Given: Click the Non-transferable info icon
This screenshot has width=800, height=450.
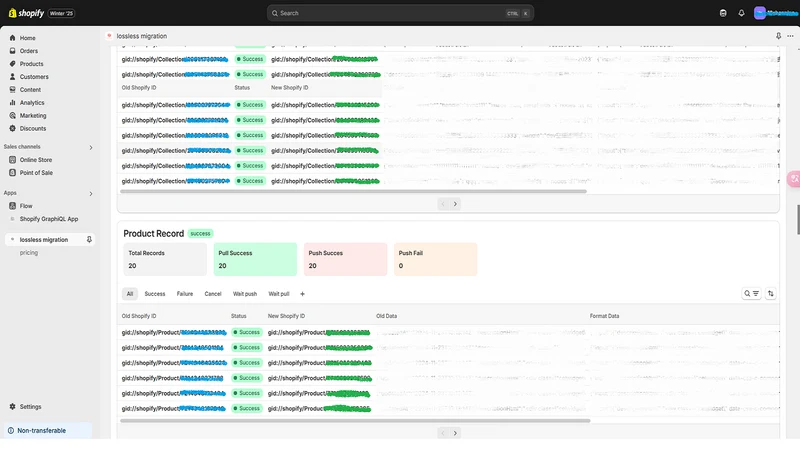Looking at the screenshot, I should [11, 431].
